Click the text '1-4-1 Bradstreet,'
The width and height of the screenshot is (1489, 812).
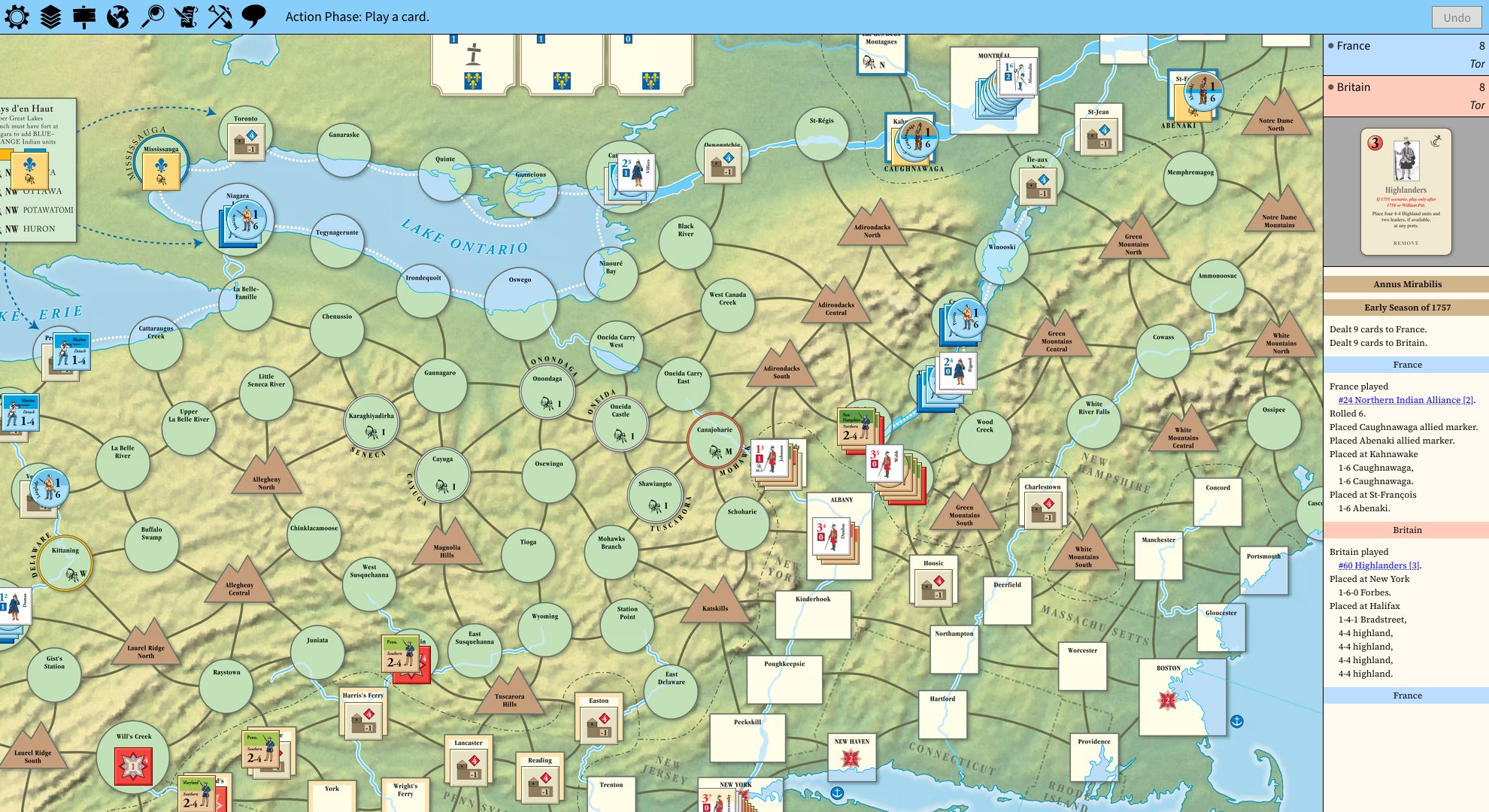pyautogui.click(x=1372, y=620)
